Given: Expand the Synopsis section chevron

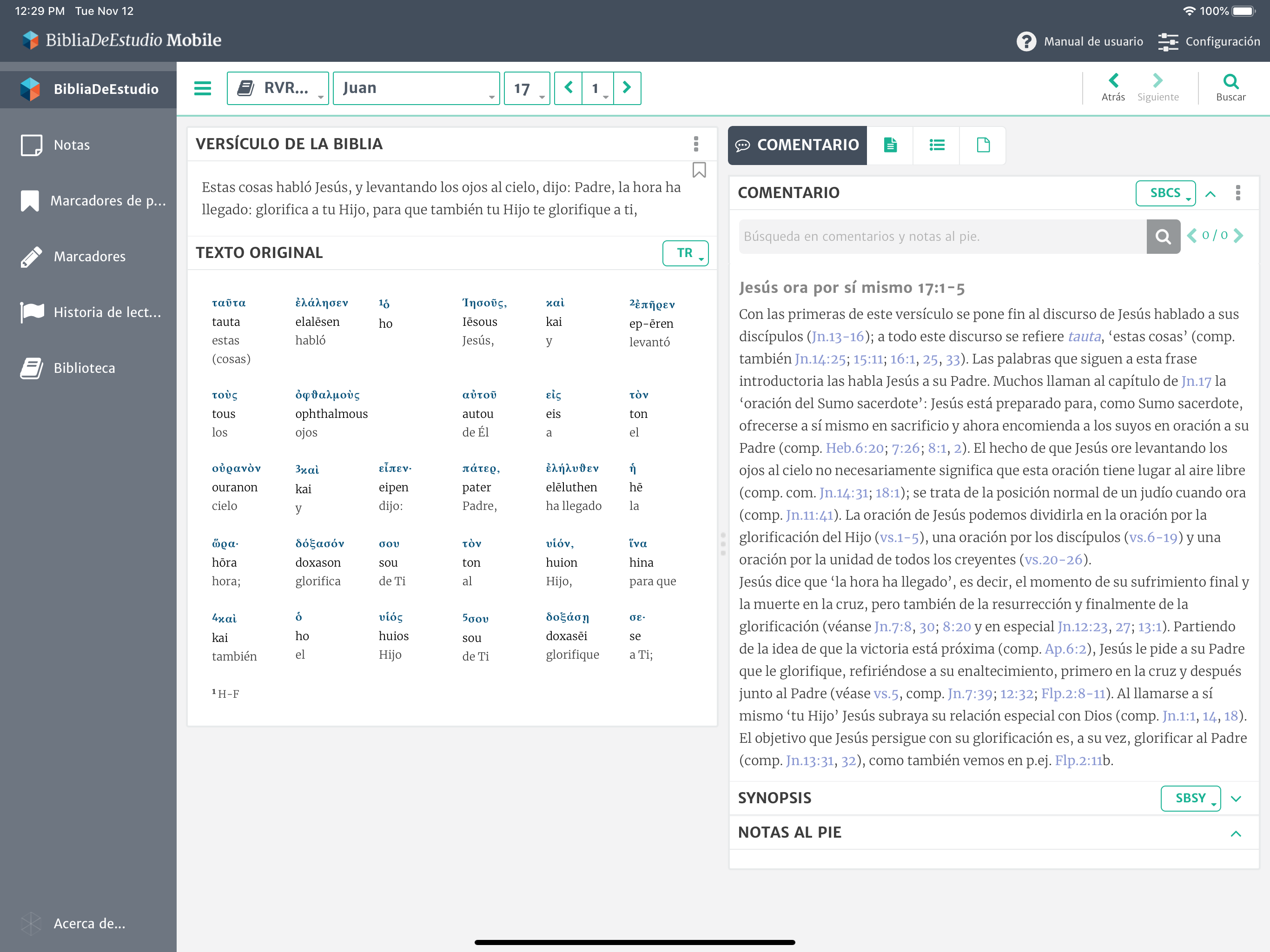Looking at the screenshot, I should click(1236, 799).
